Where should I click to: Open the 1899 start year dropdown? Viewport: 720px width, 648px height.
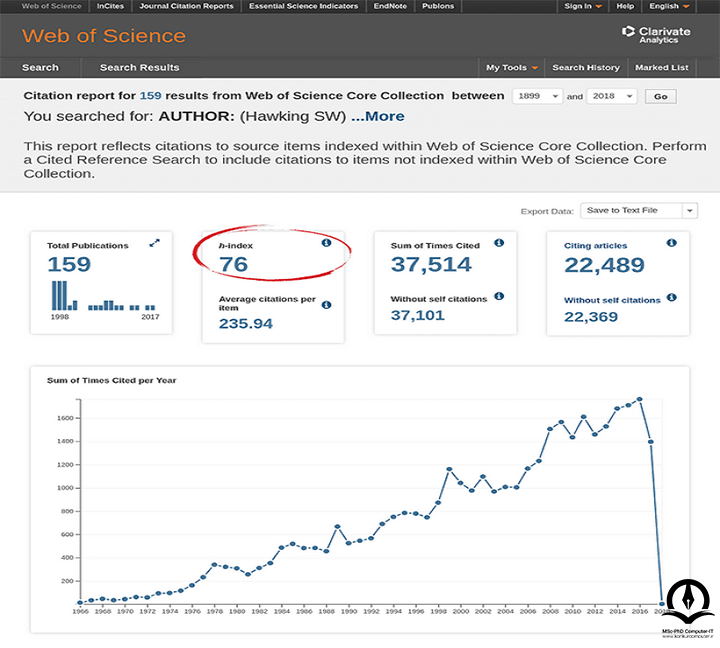(x=537, y=96)
